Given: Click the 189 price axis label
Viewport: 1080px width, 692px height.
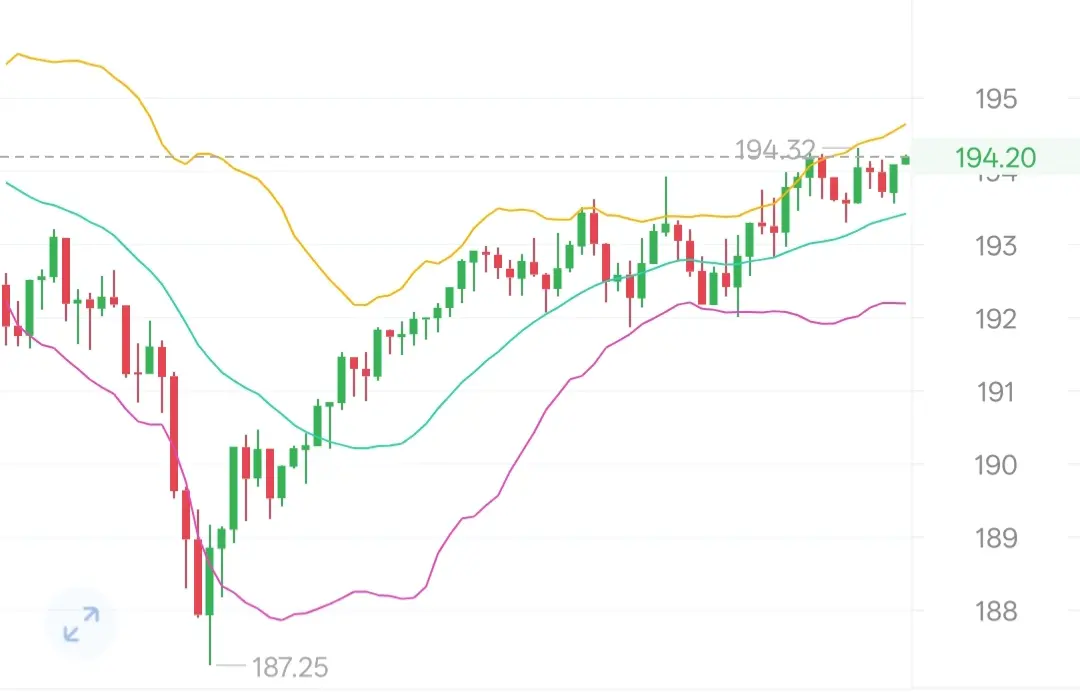Looking at the screenshot, I should 996,538.
